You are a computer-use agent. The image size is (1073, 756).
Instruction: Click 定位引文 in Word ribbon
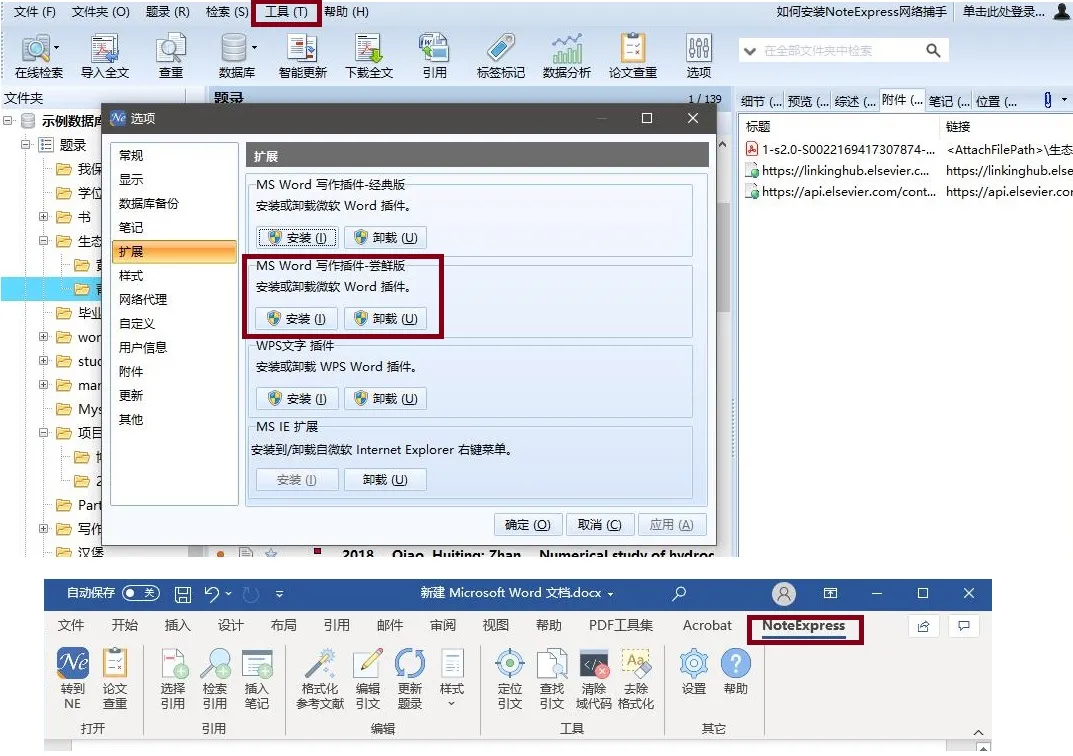click(x=510, y=678)
